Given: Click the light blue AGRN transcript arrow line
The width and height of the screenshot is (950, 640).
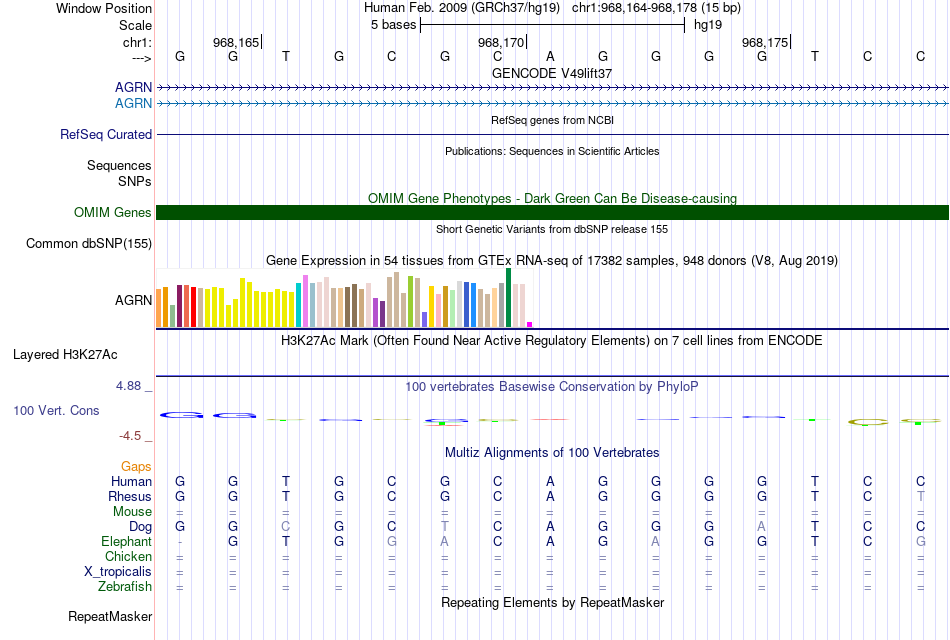Looking at the screenshot, I should click(x=553, y=103).
